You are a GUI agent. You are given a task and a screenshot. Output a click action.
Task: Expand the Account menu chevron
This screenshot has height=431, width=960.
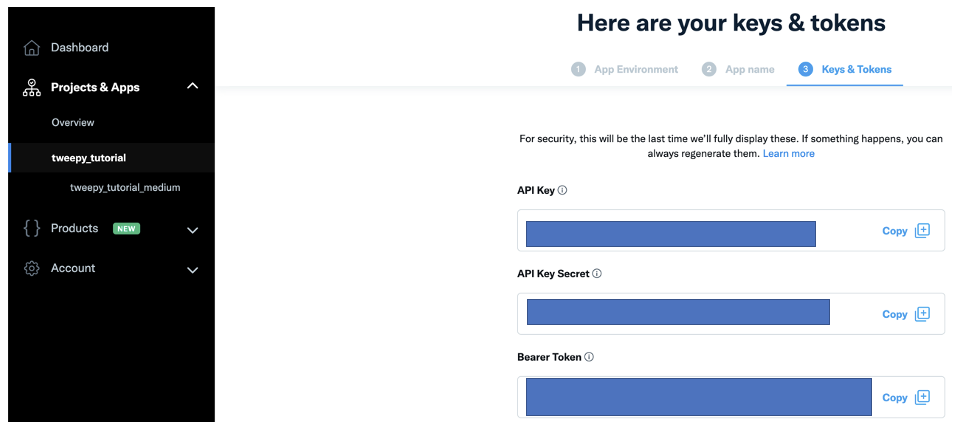(x=193, y=270)
